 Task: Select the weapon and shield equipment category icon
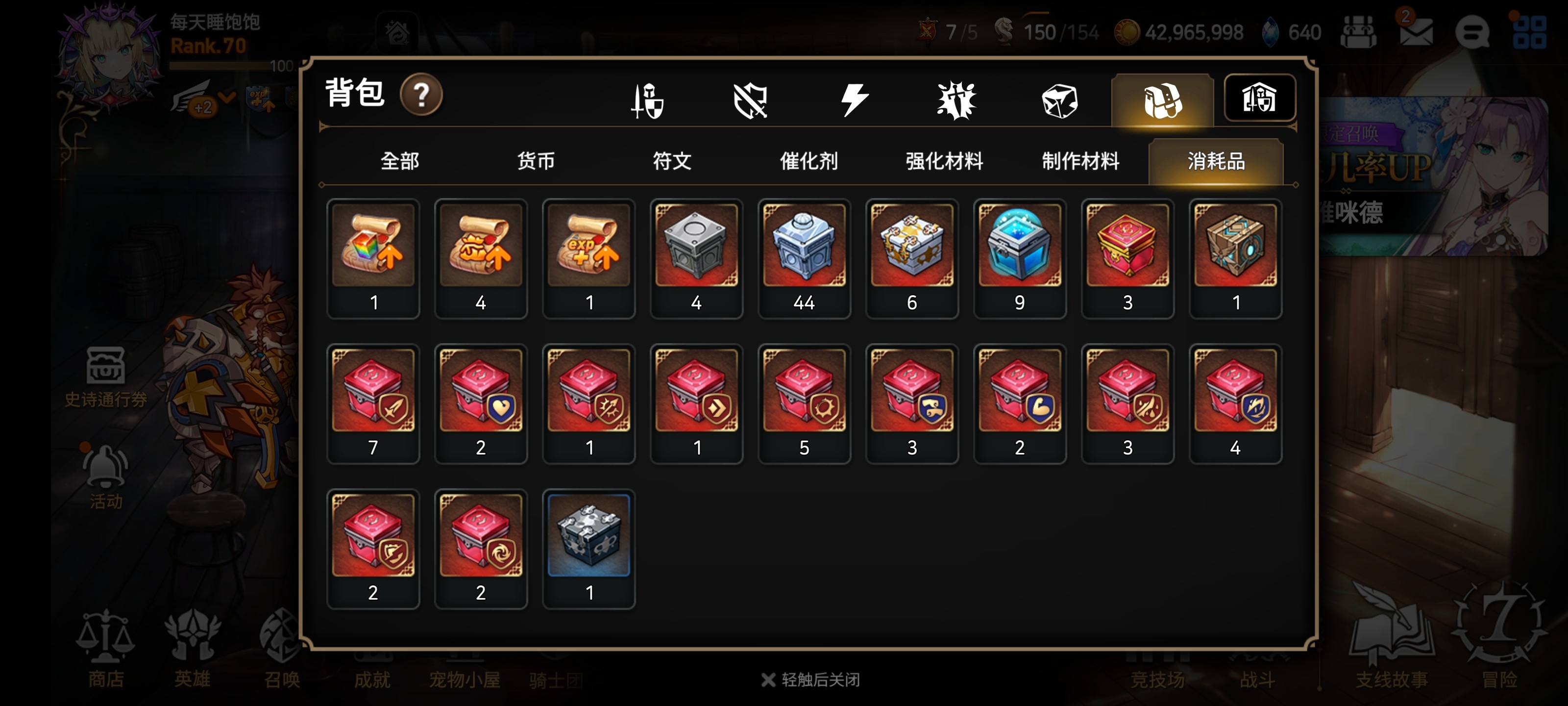tap(647, 101)
